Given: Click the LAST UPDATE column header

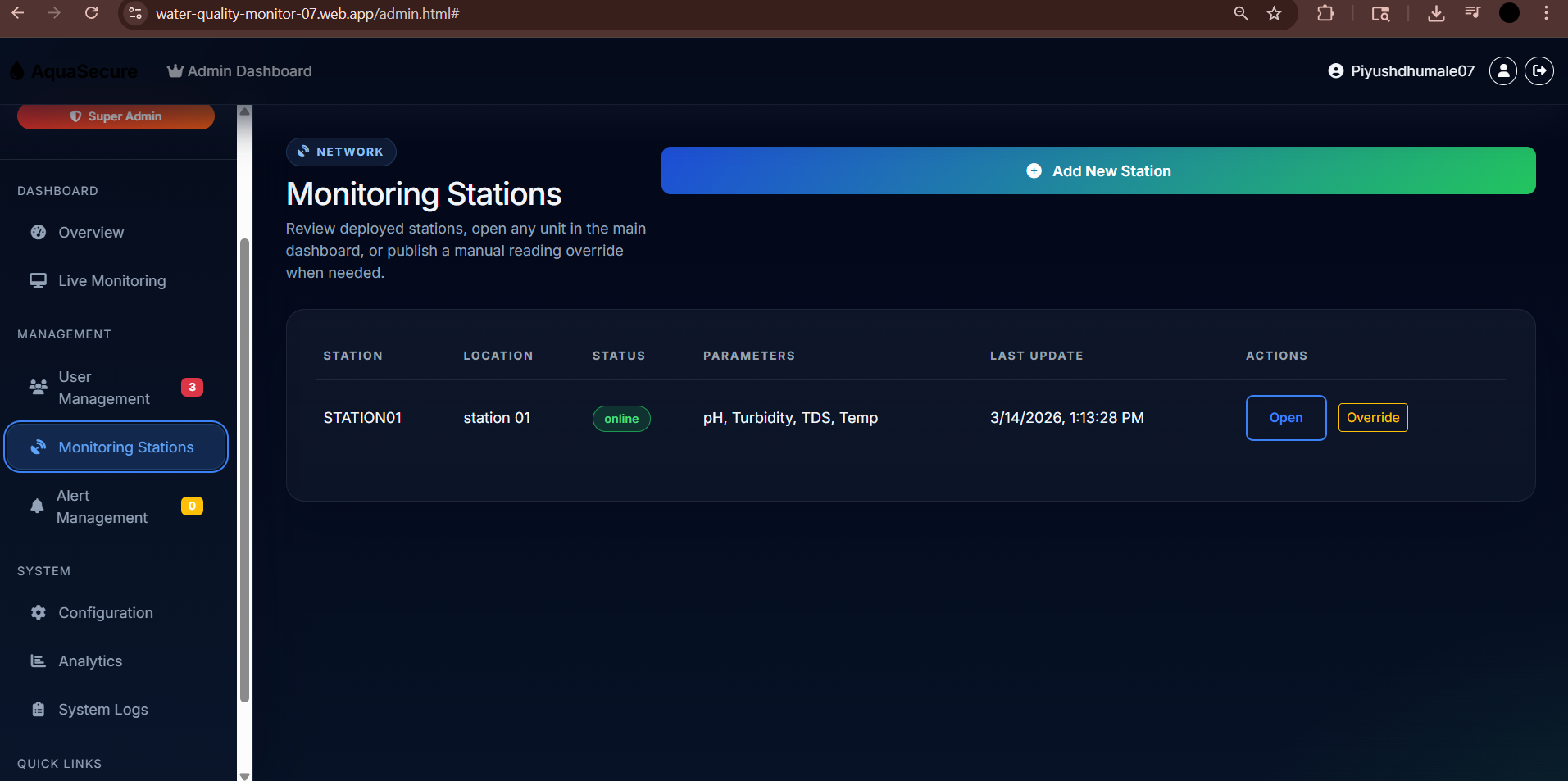Looking at the screenshot, I should coord(1037,356).
